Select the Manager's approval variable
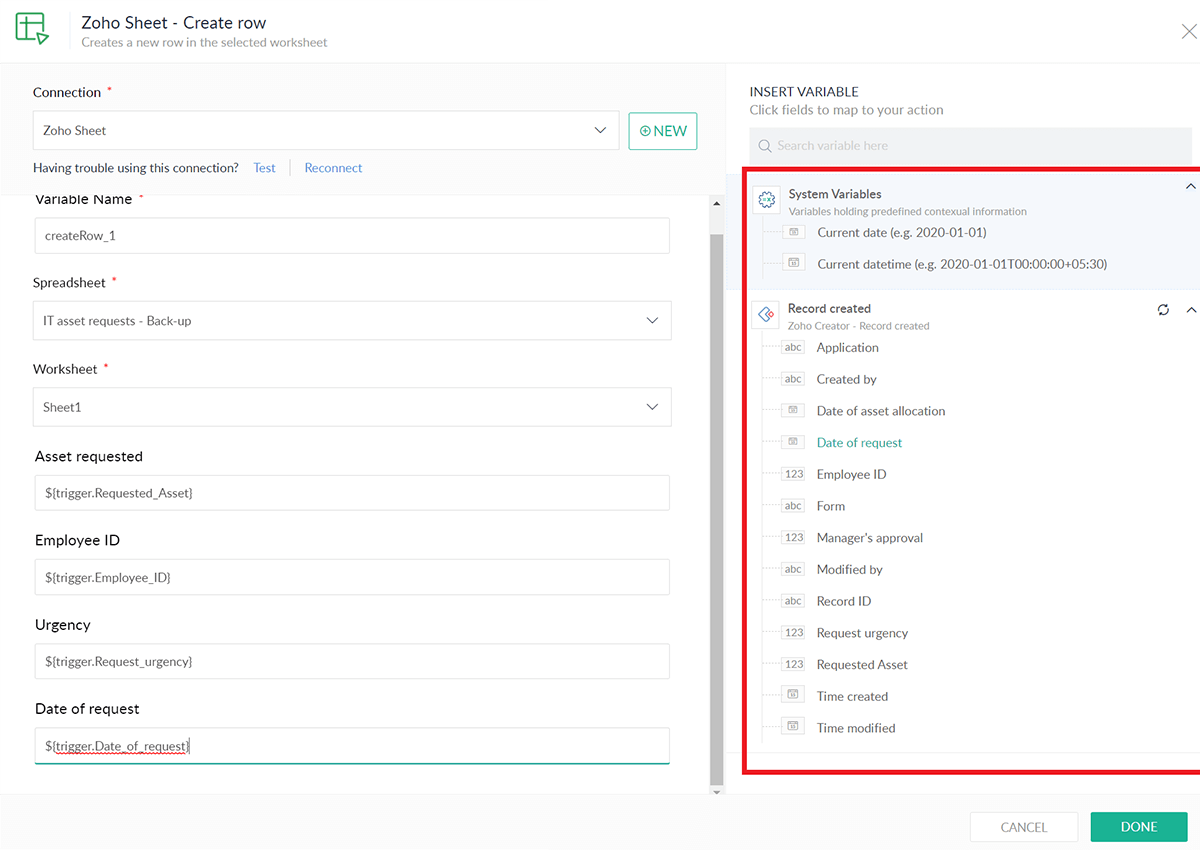Image resolution: width=1200 pixels, height=850 pixels. click(869, 538)
